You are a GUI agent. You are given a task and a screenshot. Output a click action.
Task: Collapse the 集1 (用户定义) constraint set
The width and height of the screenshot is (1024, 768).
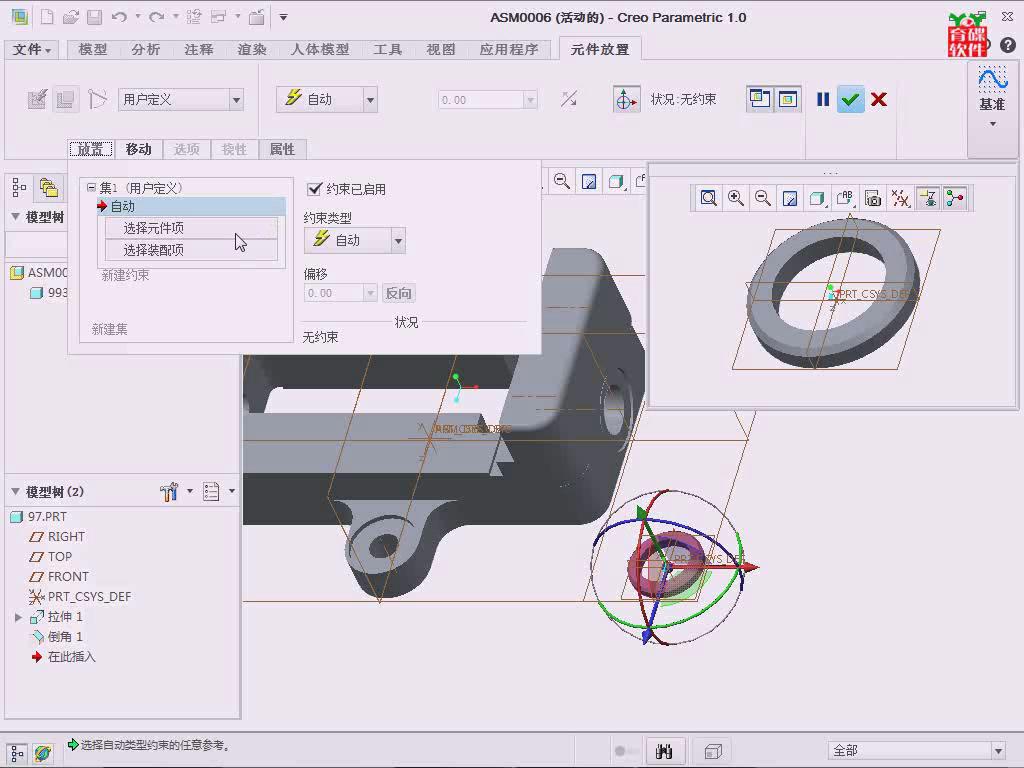(91, 187)
